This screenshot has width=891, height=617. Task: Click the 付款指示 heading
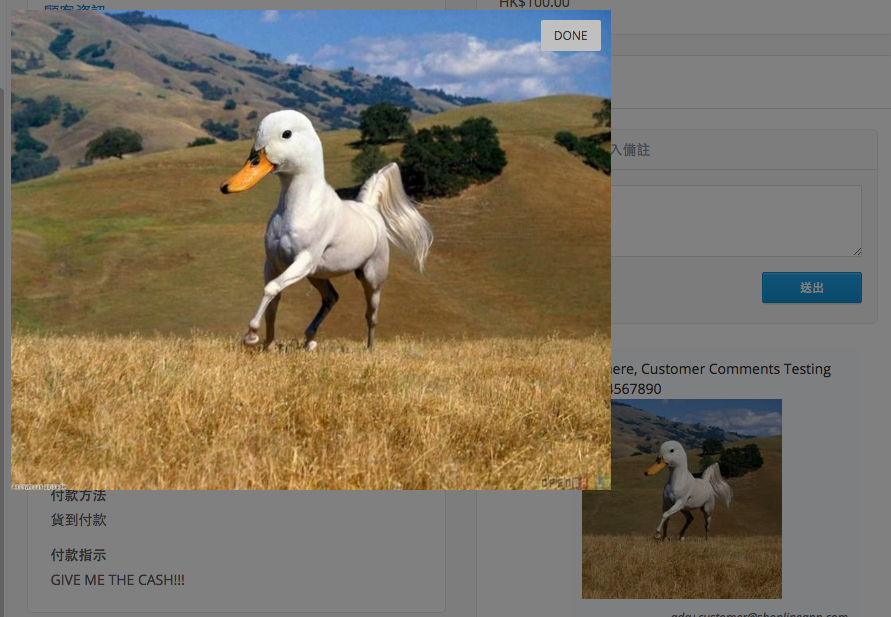[x=78, y=555]
